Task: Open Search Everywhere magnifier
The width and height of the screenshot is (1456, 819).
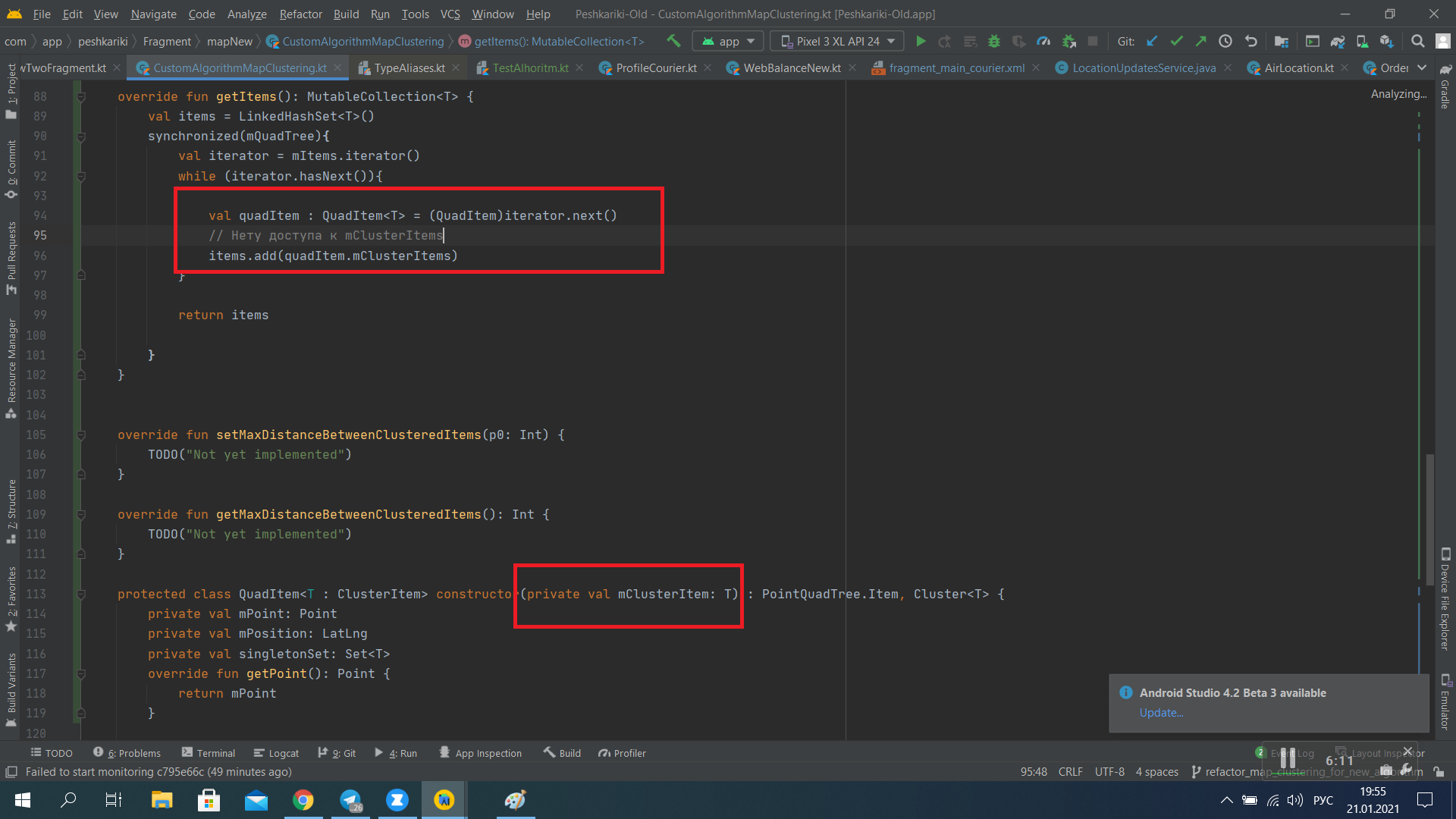Action: (x=1417, y=41)
